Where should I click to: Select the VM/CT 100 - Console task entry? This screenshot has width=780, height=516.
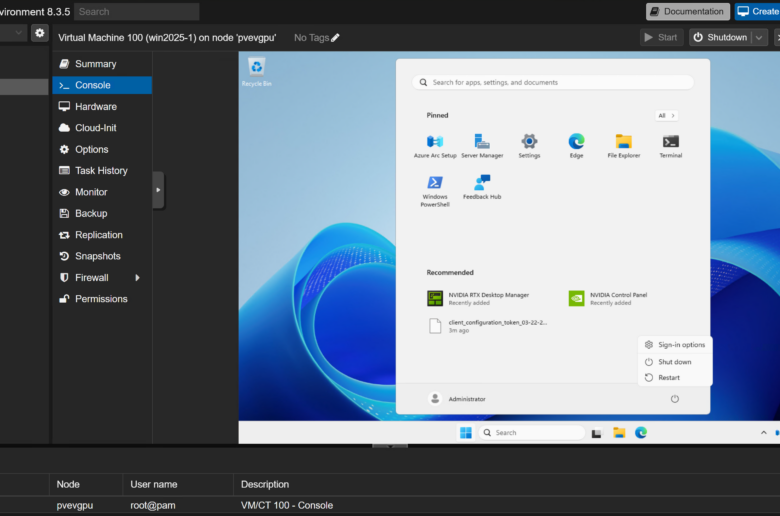coord(390,505)
